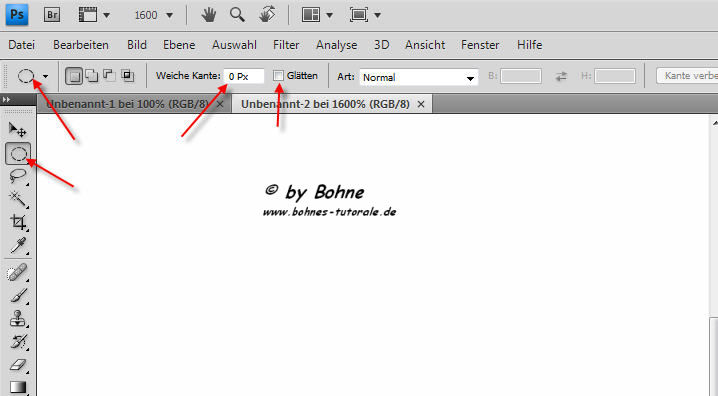Image resolution: width=718 pixels, height=396 pixels.
Task: Launch Bridge with the Br icon
Action: pos(52,15)
